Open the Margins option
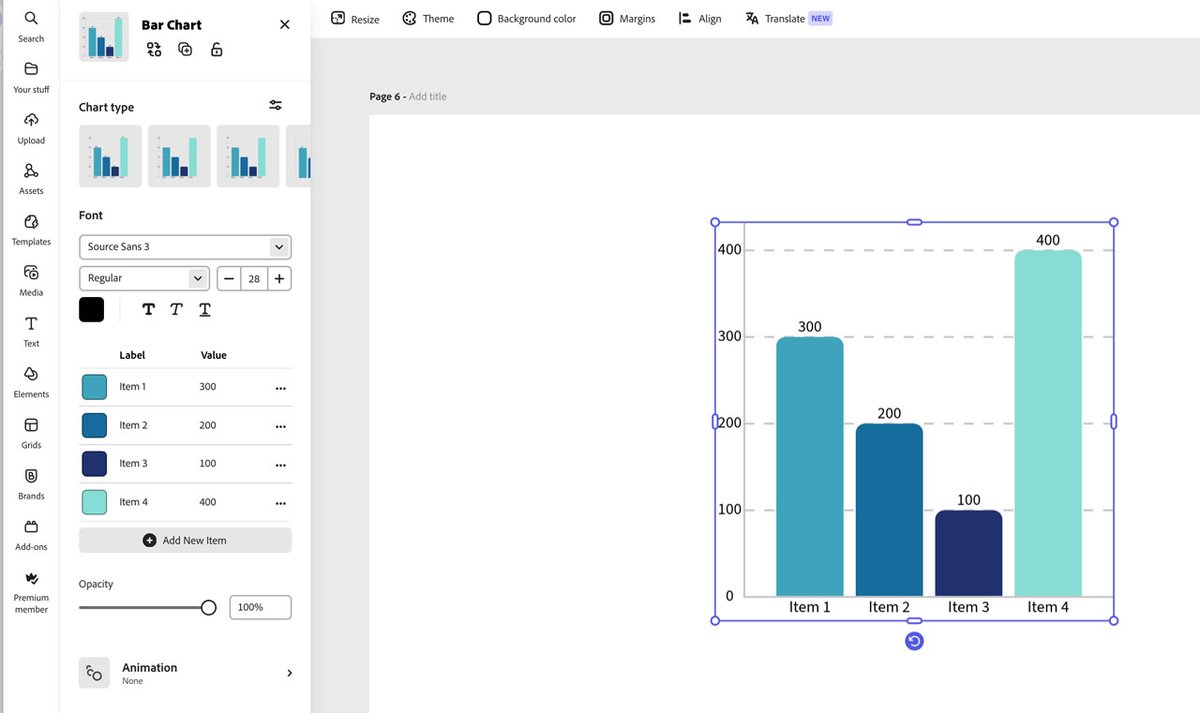This screenshot has width=1200, height=713. coord(627,18)
